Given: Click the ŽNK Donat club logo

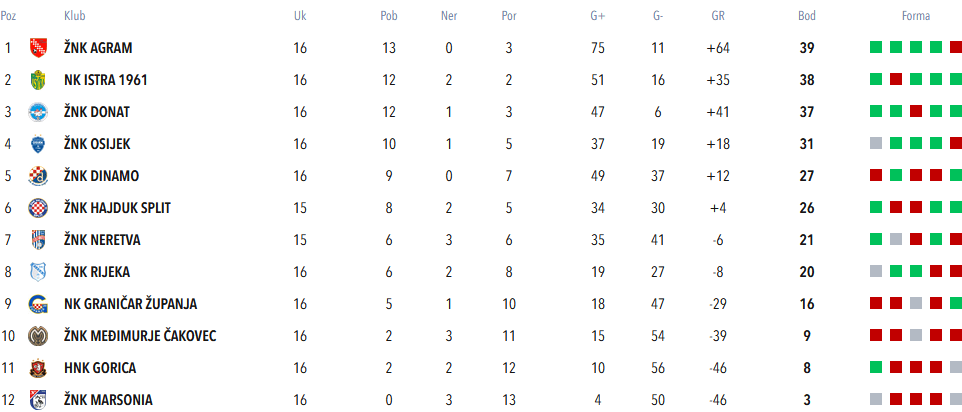Looking at the screenshot, I should pos(38,112).
